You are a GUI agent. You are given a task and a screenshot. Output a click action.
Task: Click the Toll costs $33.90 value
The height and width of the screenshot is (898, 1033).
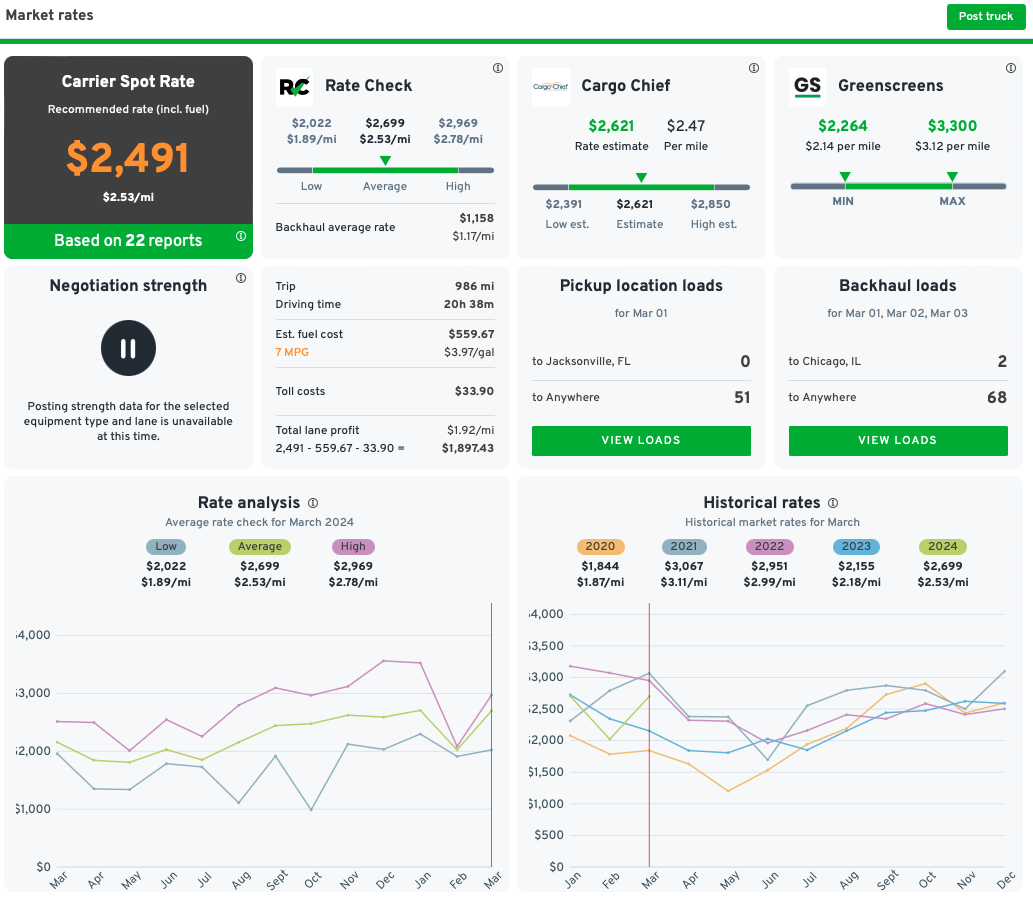click(474, 391)
